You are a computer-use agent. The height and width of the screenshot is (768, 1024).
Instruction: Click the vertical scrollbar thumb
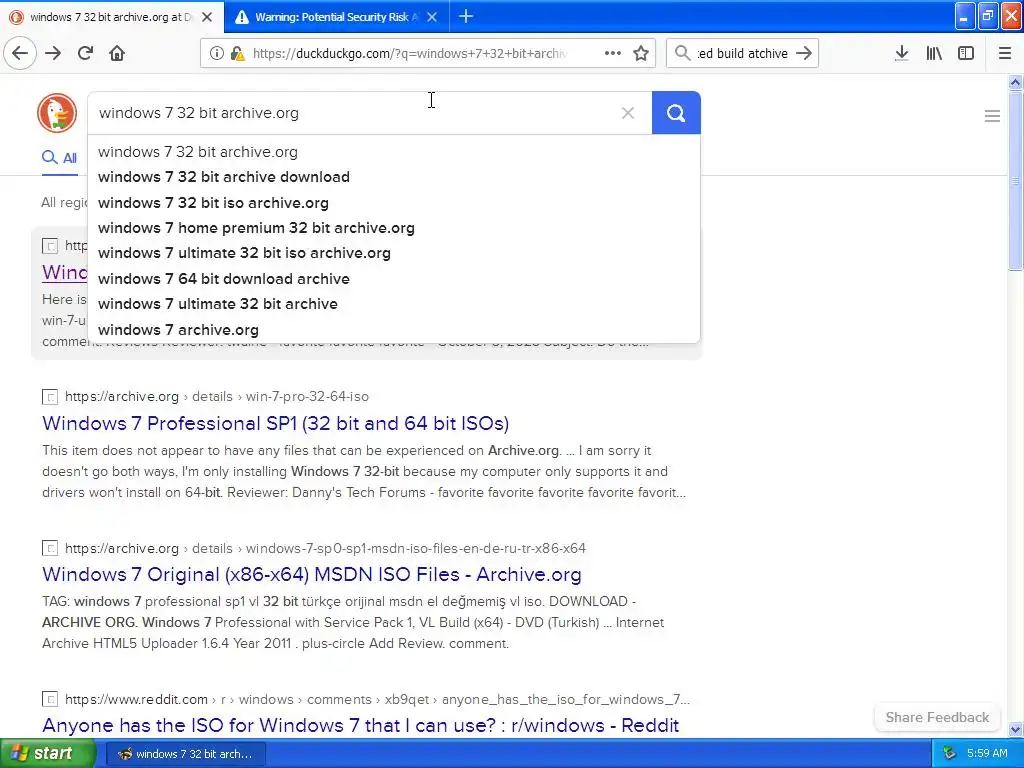[x=1015, y=180]
